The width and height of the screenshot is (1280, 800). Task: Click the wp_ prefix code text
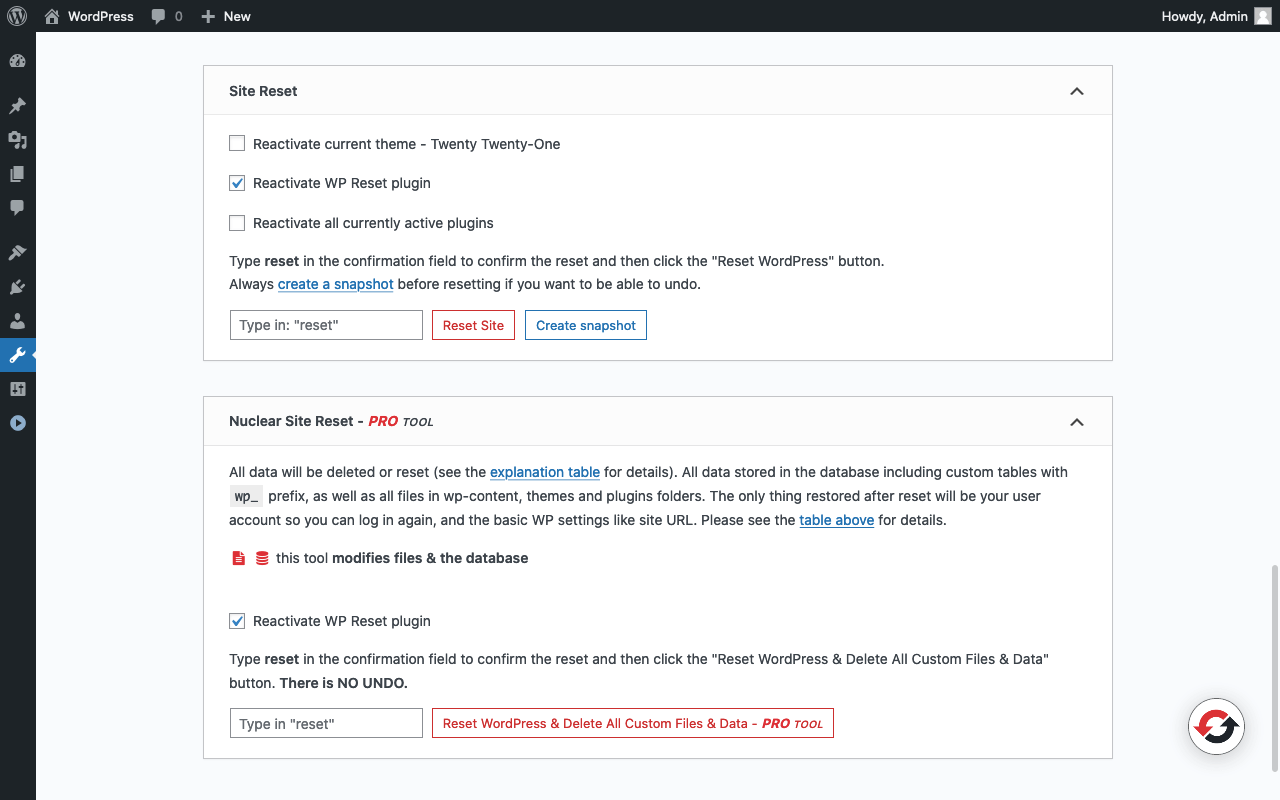coord(246,497)
